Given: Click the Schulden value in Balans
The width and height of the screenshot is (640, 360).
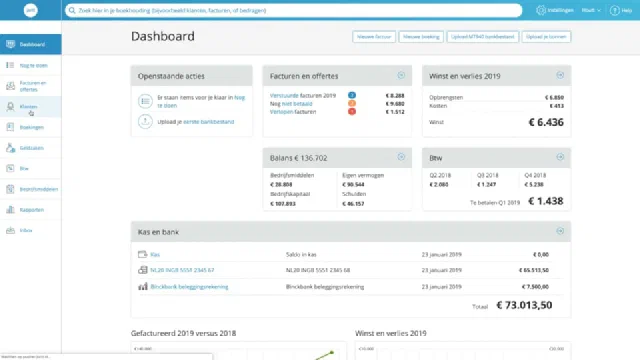Looking at the screenshot, I should 353,204.
